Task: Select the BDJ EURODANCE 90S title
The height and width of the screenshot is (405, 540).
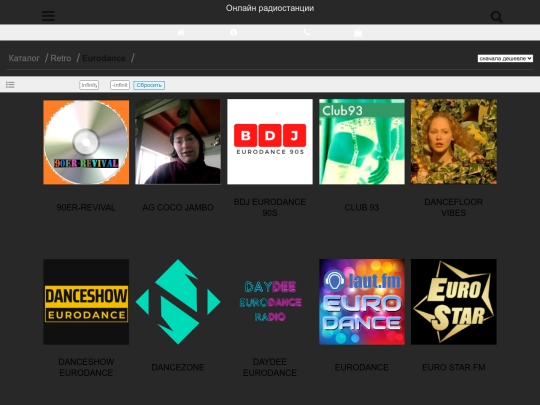Action: point(270,207)
